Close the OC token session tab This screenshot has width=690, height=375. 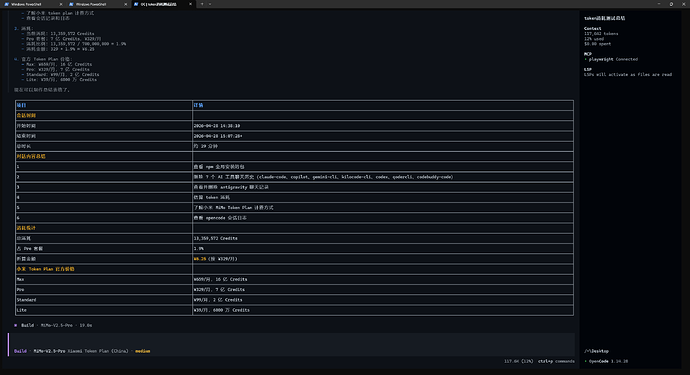point(190,4)
